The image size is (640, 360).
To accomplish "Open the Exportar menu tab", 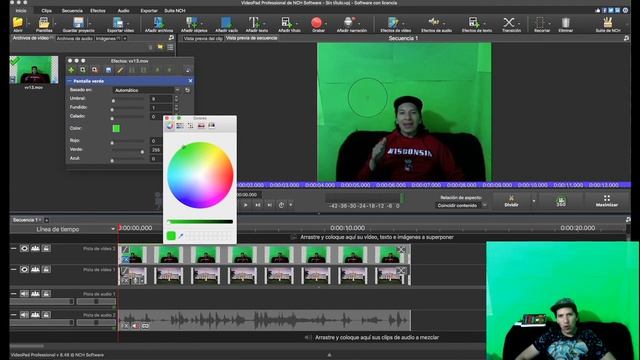I will 149,11.
